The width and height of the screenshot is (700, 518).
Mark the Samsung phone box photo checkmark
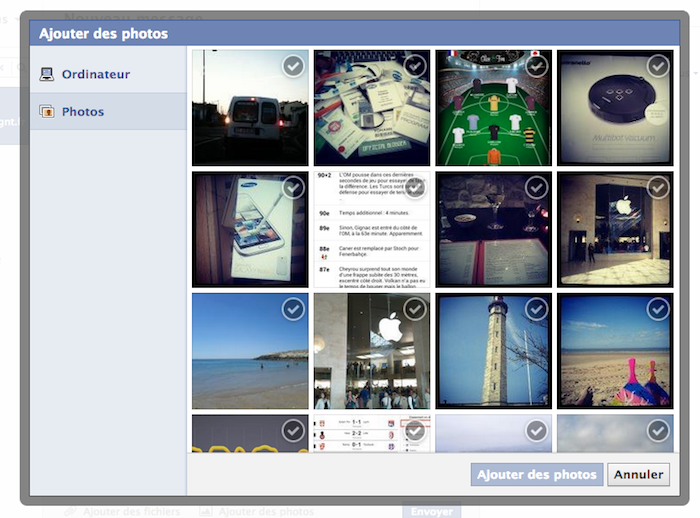pyautogui.click(x=293, y=188)
